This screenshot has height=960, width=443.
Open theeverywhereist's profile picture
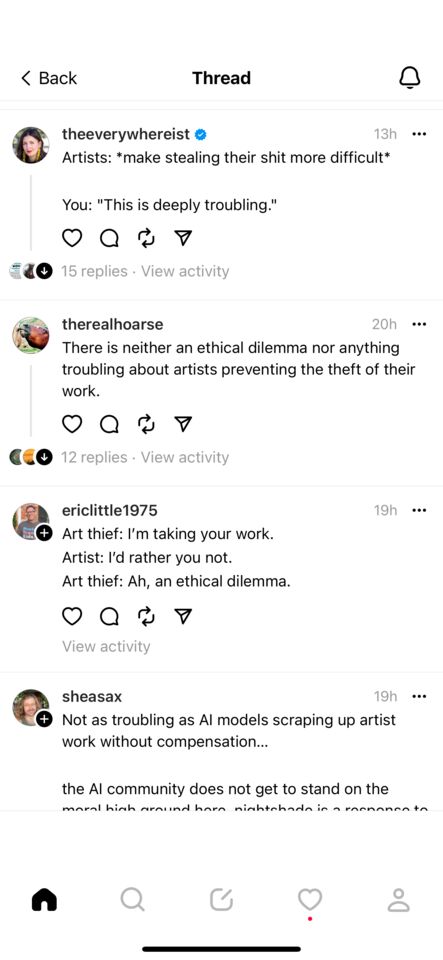point(31,145)
